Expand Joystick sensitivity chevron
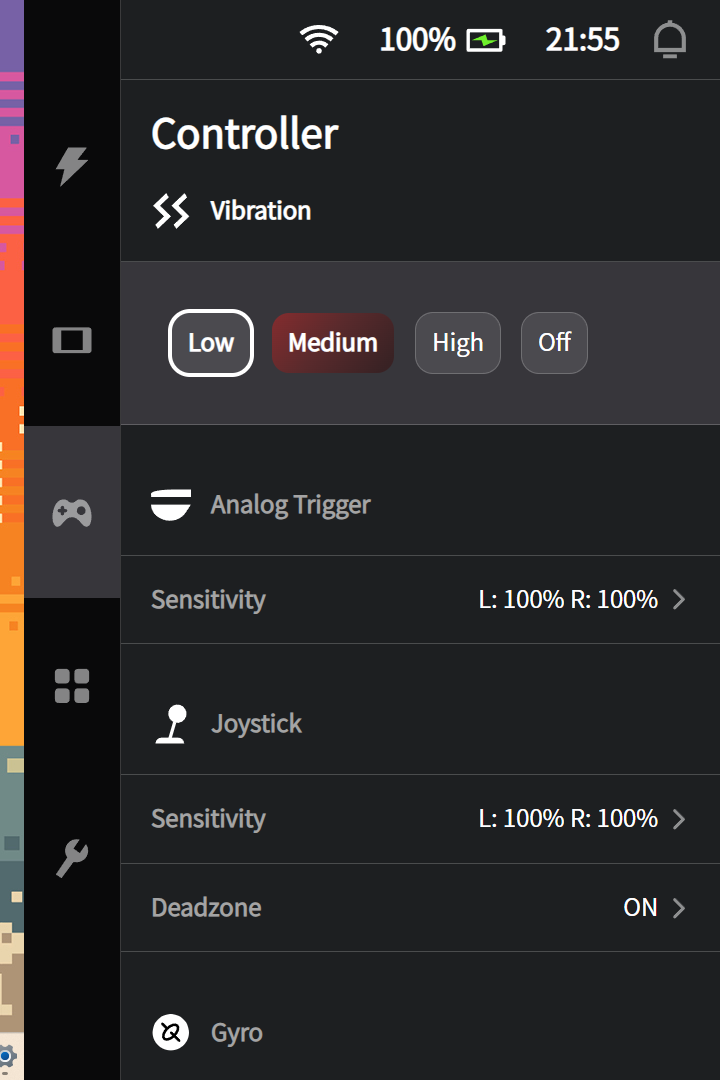Screen dimensions: 720x1080 [x=679, y=819]
